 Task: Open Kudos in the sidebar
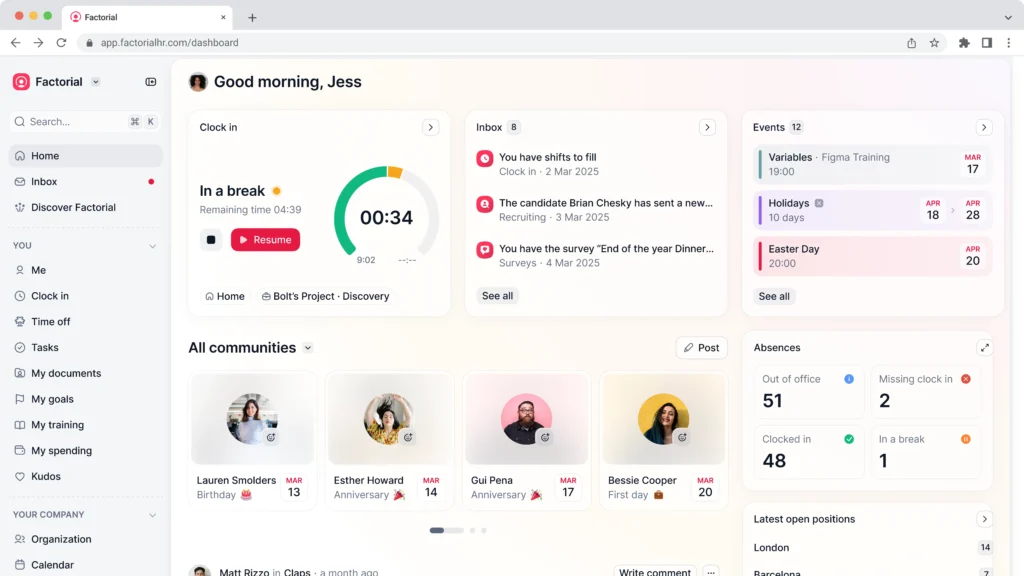pos(86,476)
